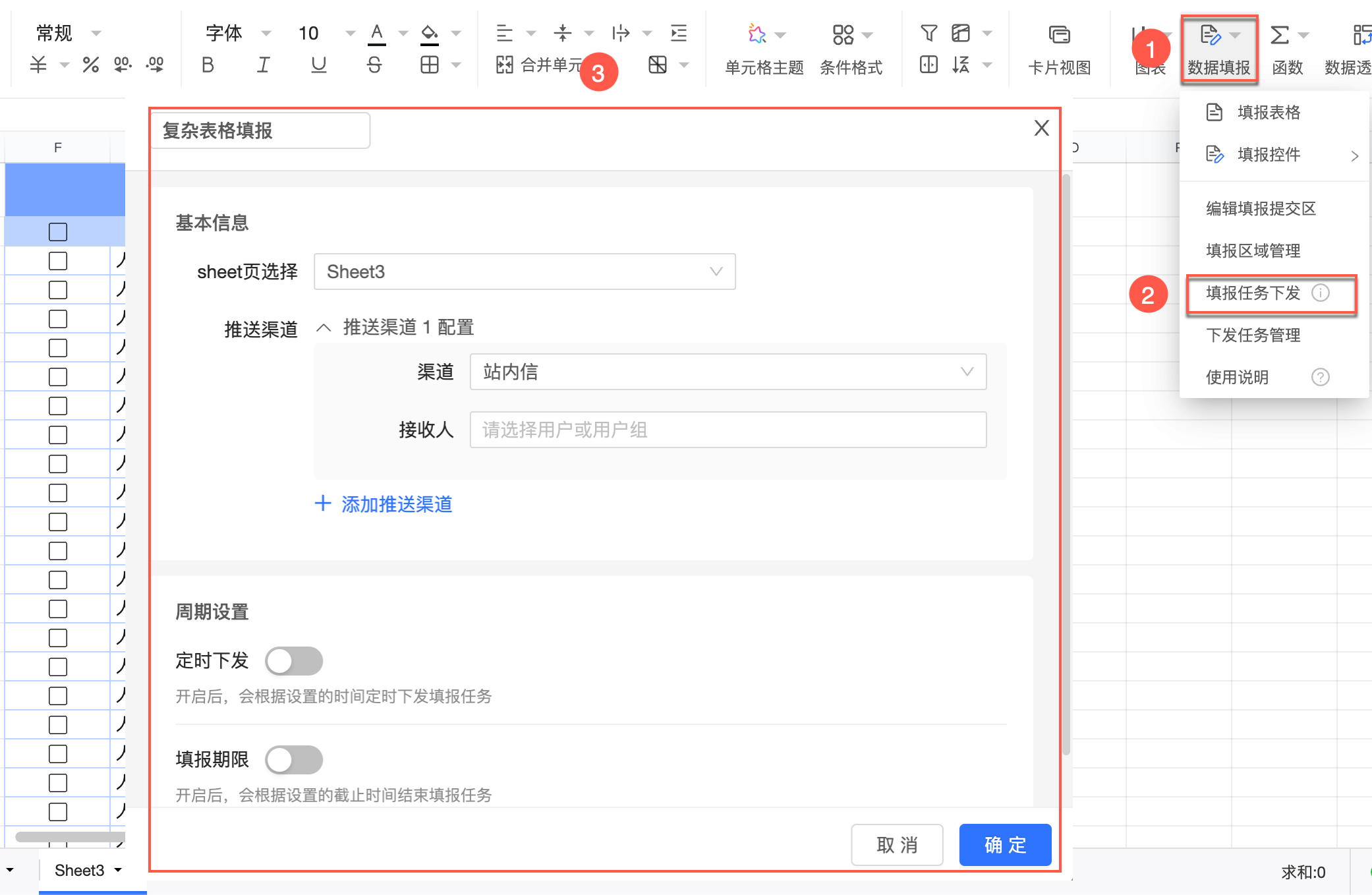Viewport: 1372px width, 895px height.
Task: Expand the 填报控件 submenu arrow
Action: coord(1355,156)
